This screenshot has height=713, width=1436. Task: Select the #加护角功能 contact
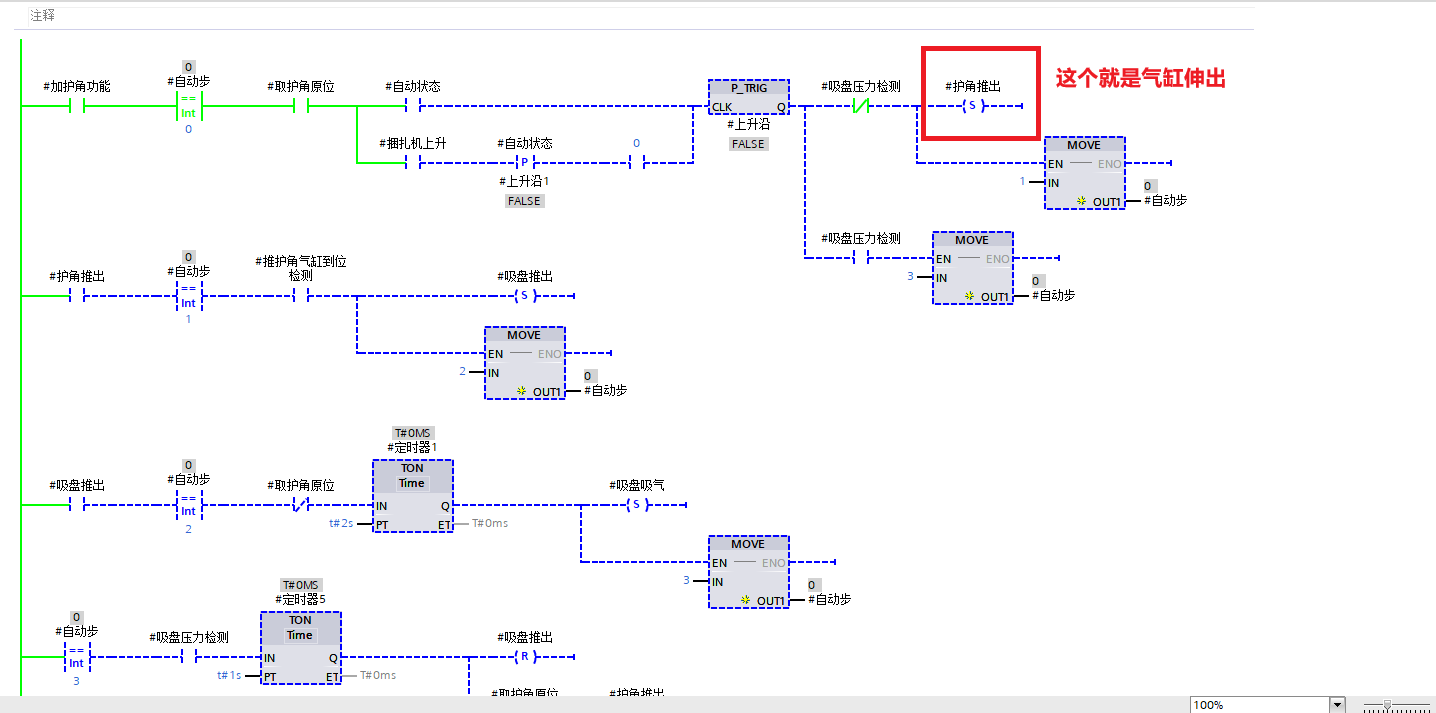coord(76,105)
